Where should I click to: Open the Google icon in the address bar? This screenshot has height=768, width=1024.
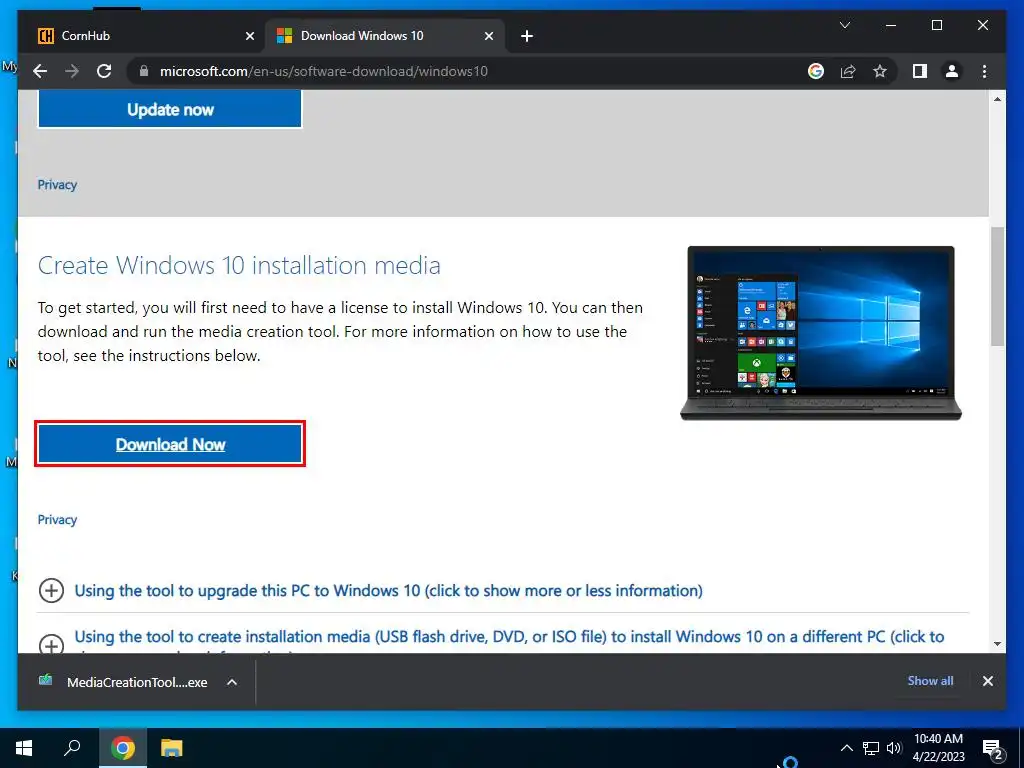tap(816, 71)
